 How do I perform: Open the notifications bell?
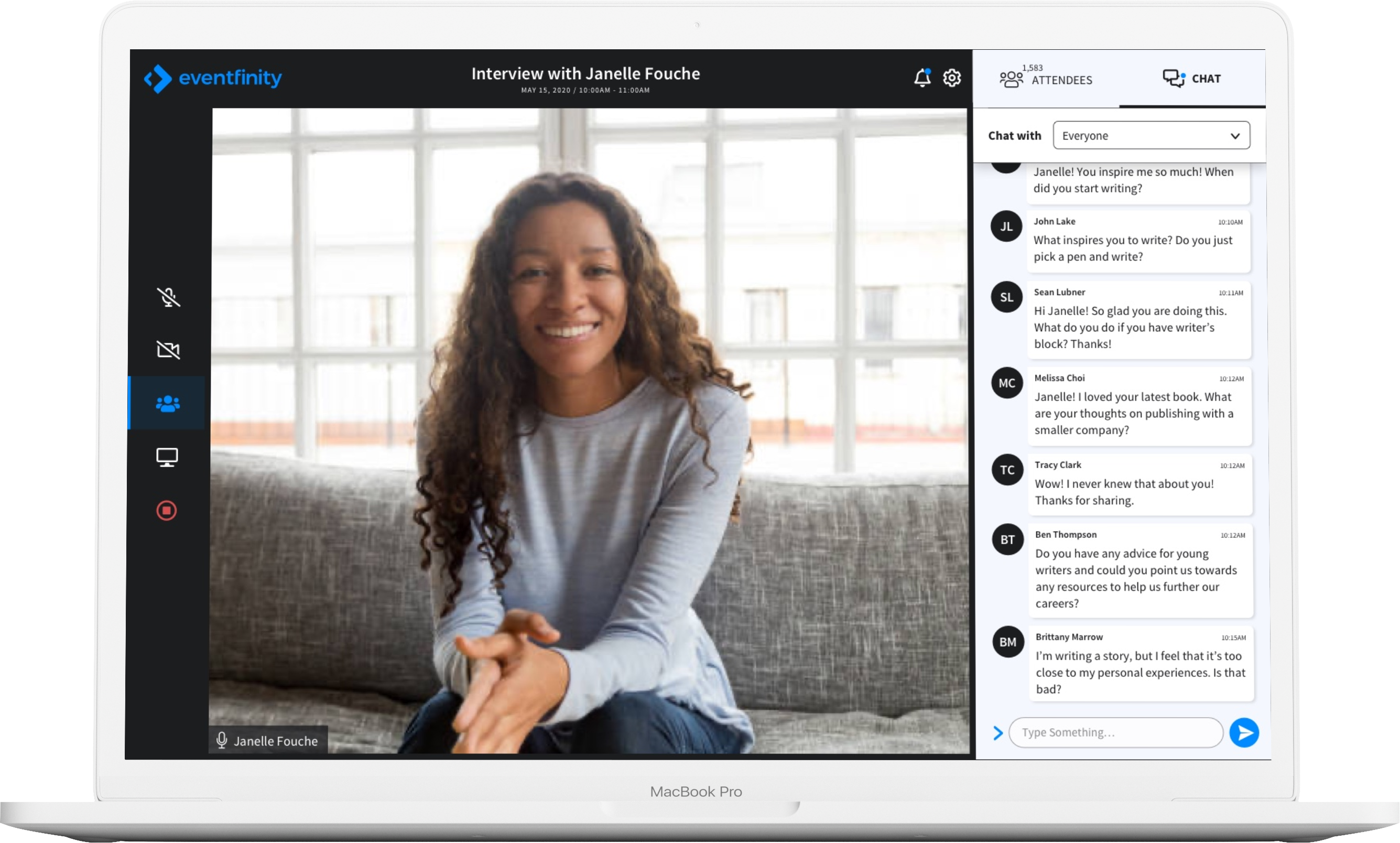click(x=923, y=77)
